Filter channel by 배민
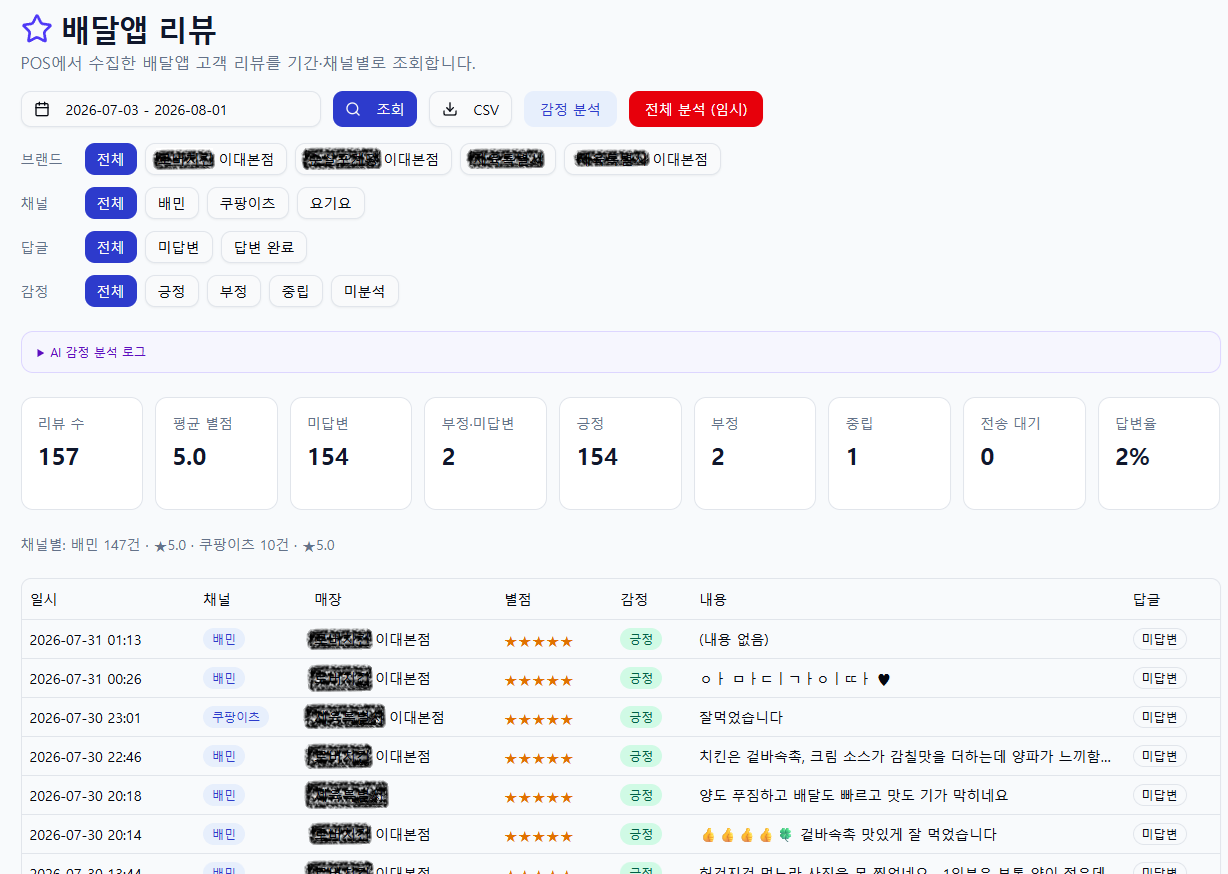 tap(172, 203)
